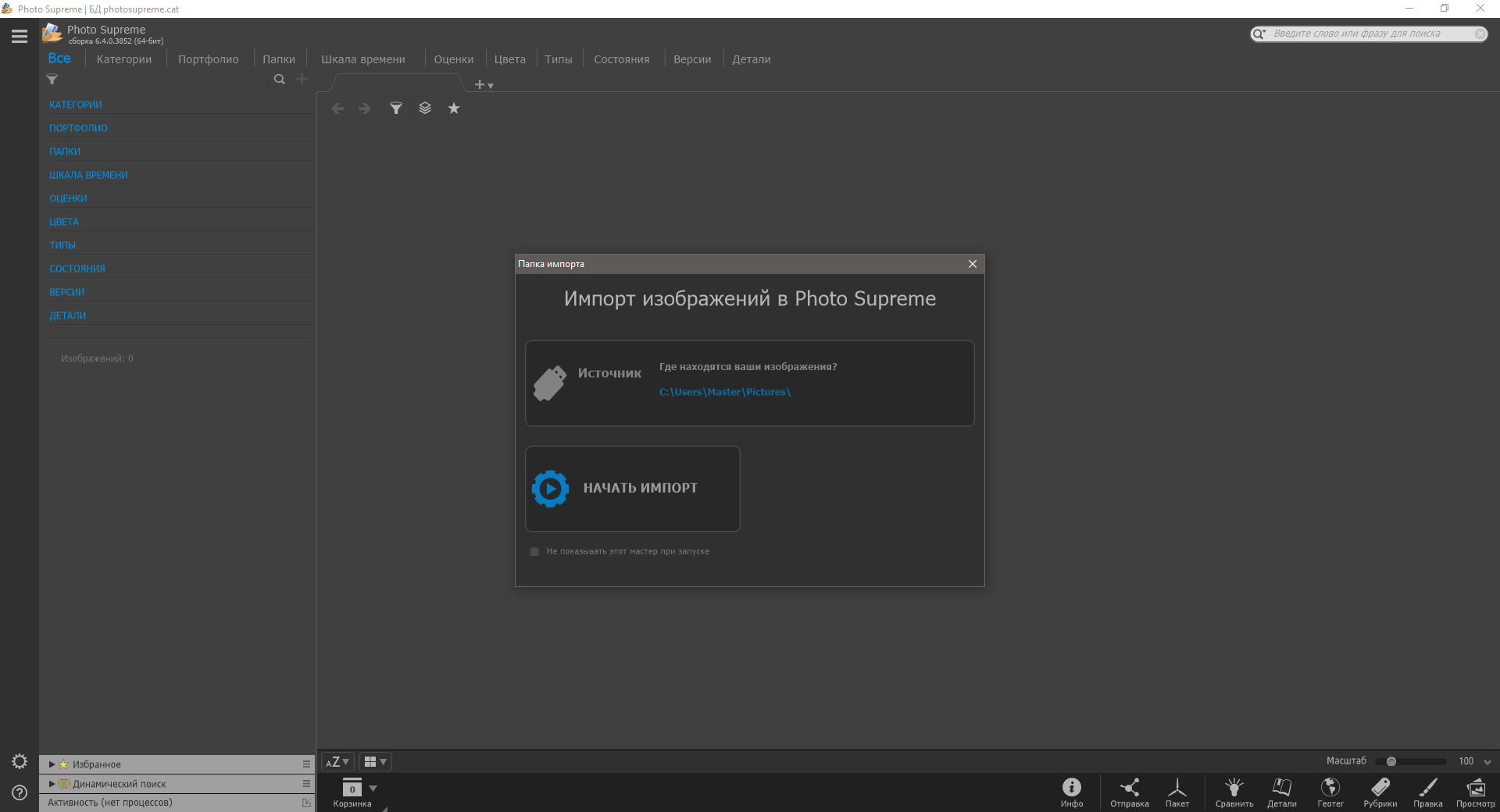Switch to the Цвета tab
Screen dimensions: 1500x812
click(510, 59)
